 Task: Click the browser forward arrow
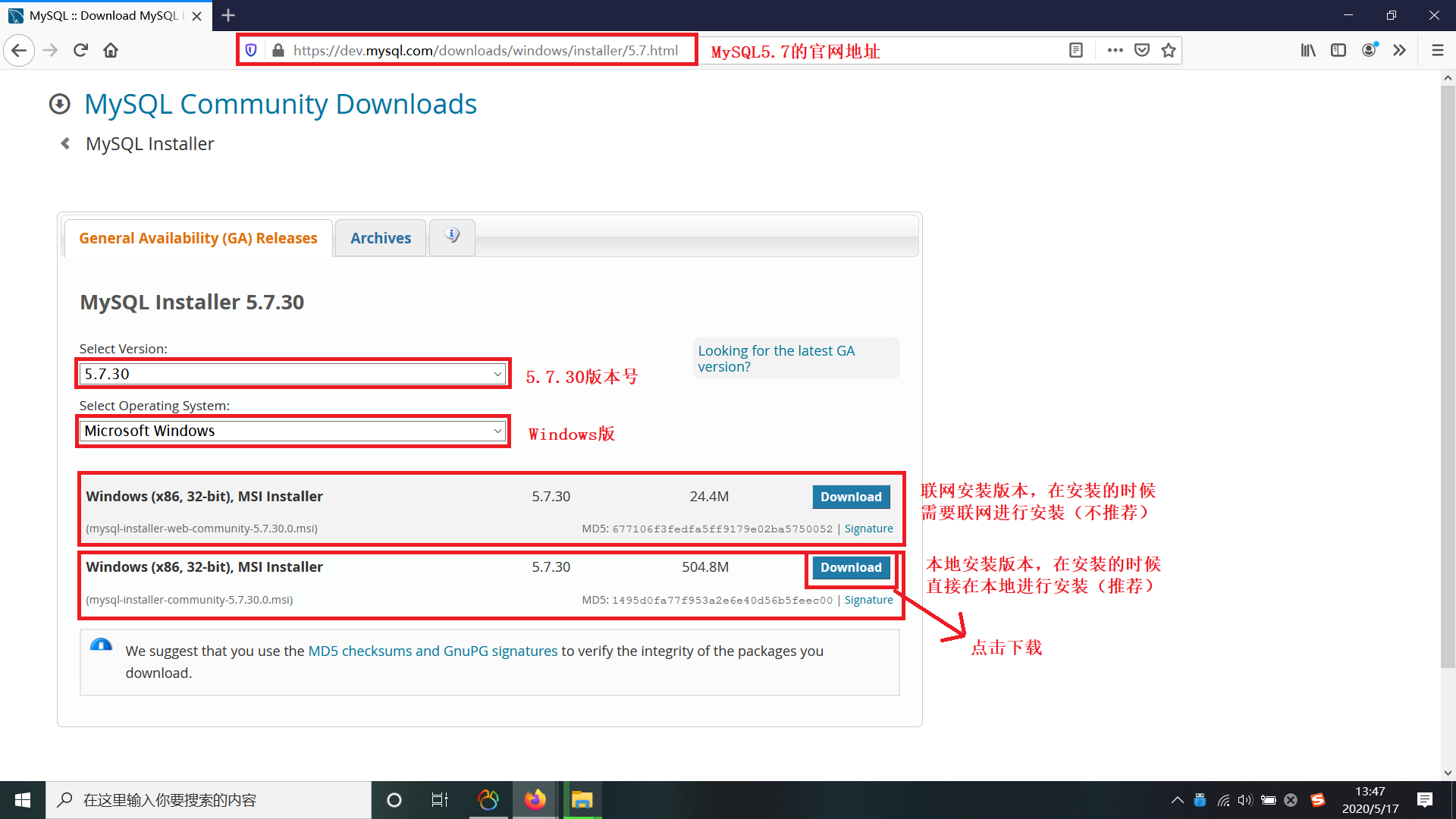point(50,51)
